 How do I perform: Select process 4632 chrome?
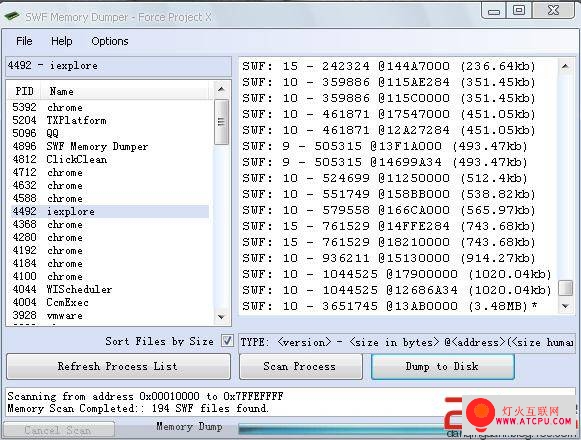click(109, 185)
